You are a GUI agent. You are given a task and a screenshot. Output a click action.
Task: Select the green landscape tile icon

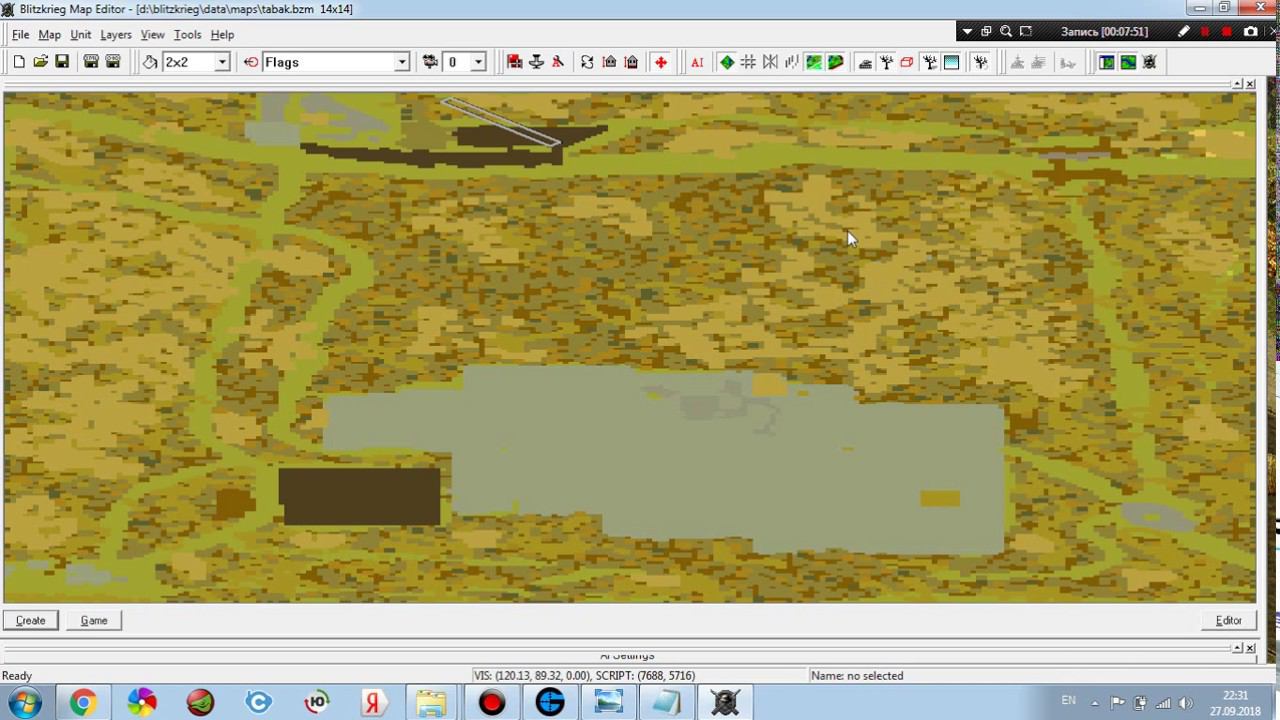[814, 62]
